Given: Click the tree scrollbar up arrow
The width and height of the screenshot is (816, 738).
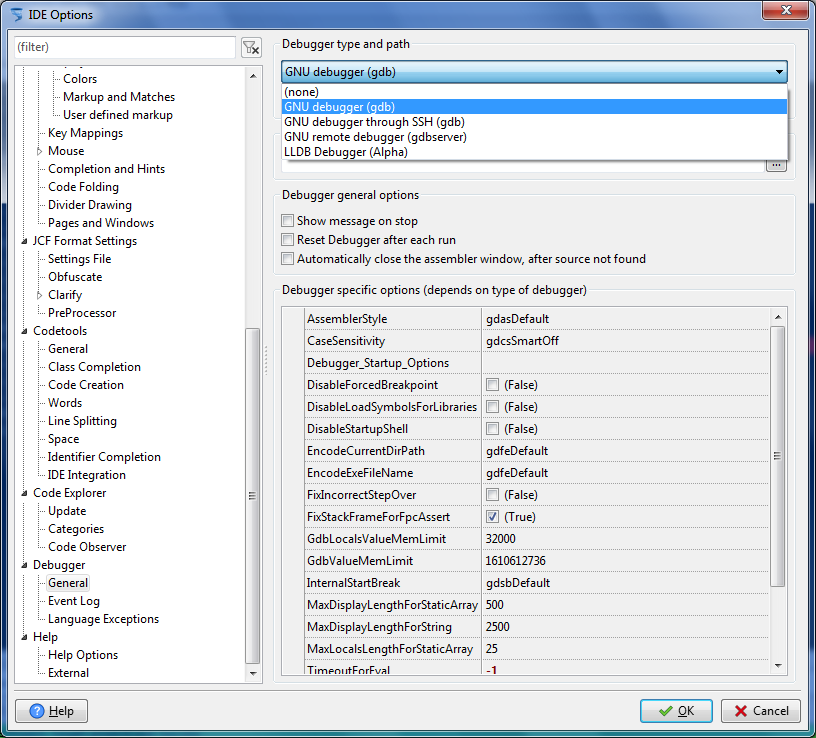Looking at the screenshot, I should pyautogui.click(x=253, y=77).
